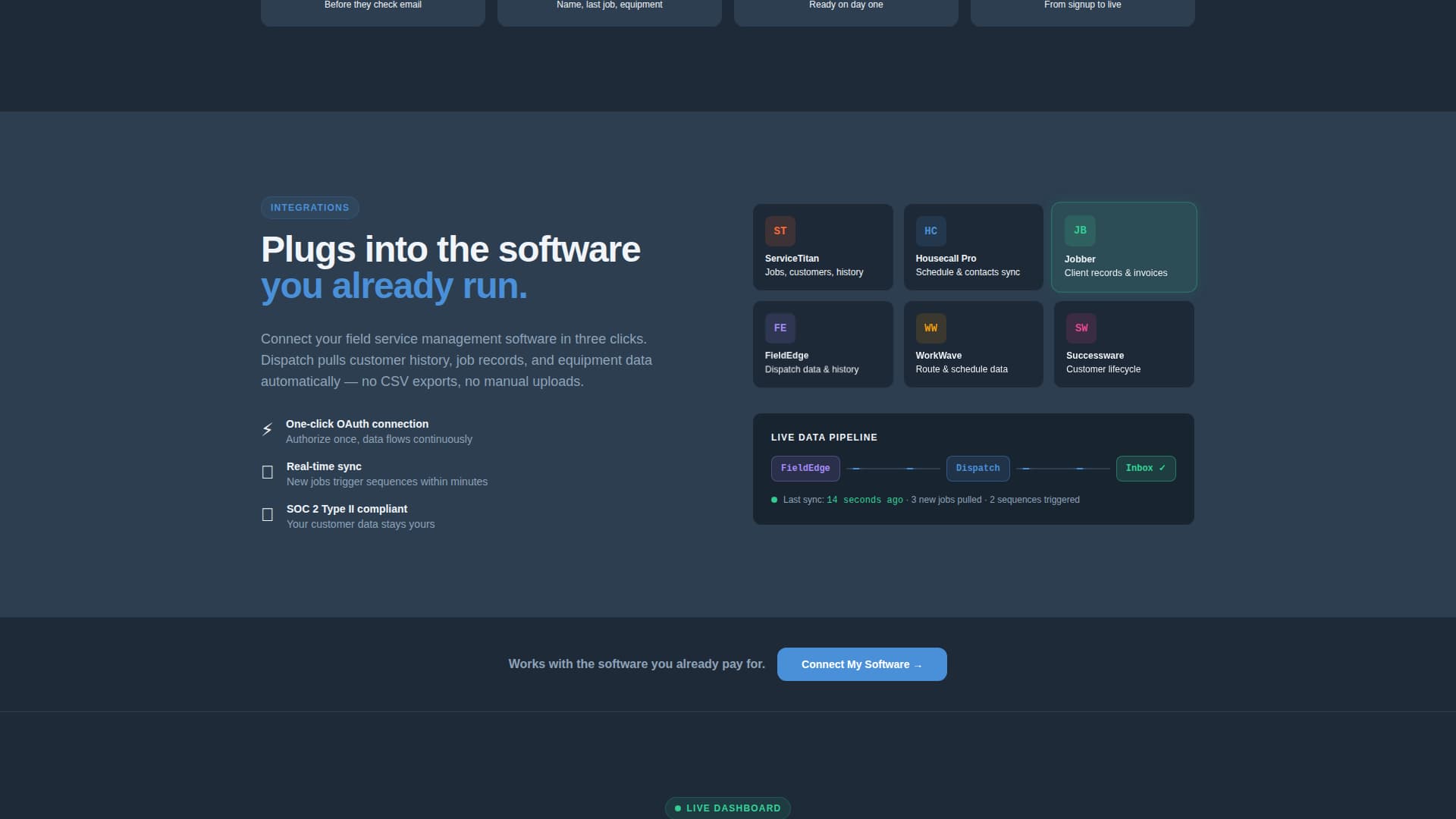1456x819 pixels.
Task: Click the HC Housecall Pro logo badge
Action: point(930,231)
